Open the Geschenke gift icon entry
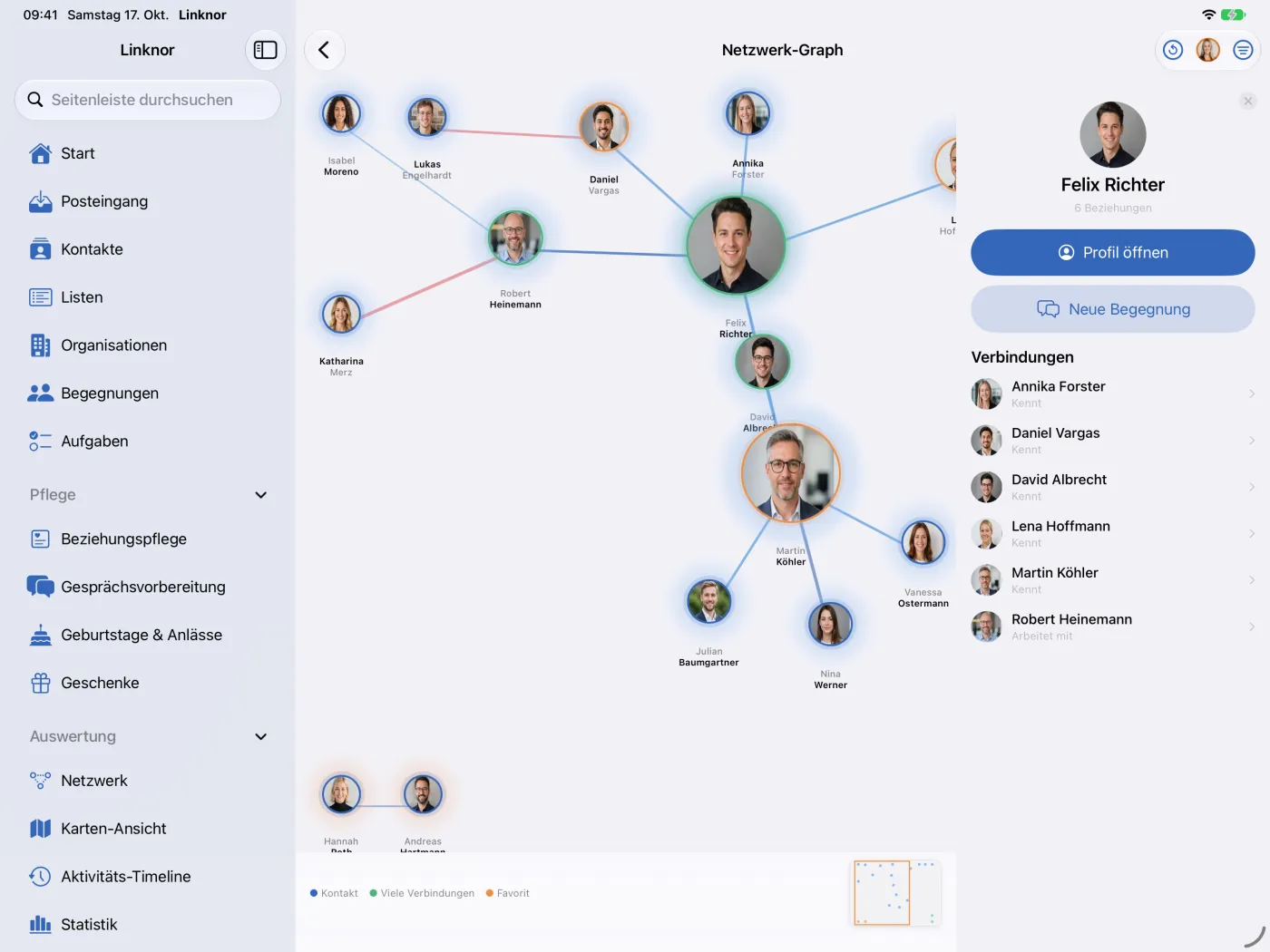Viewport: 1270px width, 952px height. 148,683
